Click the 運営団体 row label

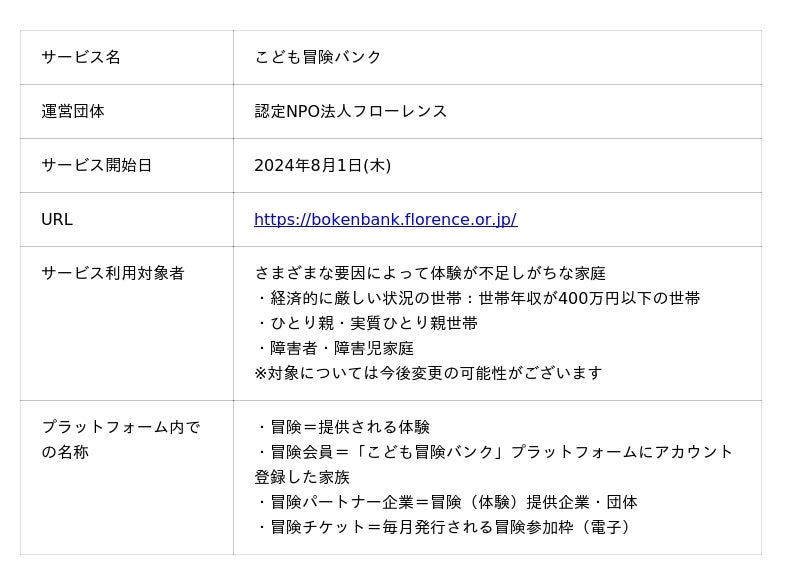[x=73, y=111]
